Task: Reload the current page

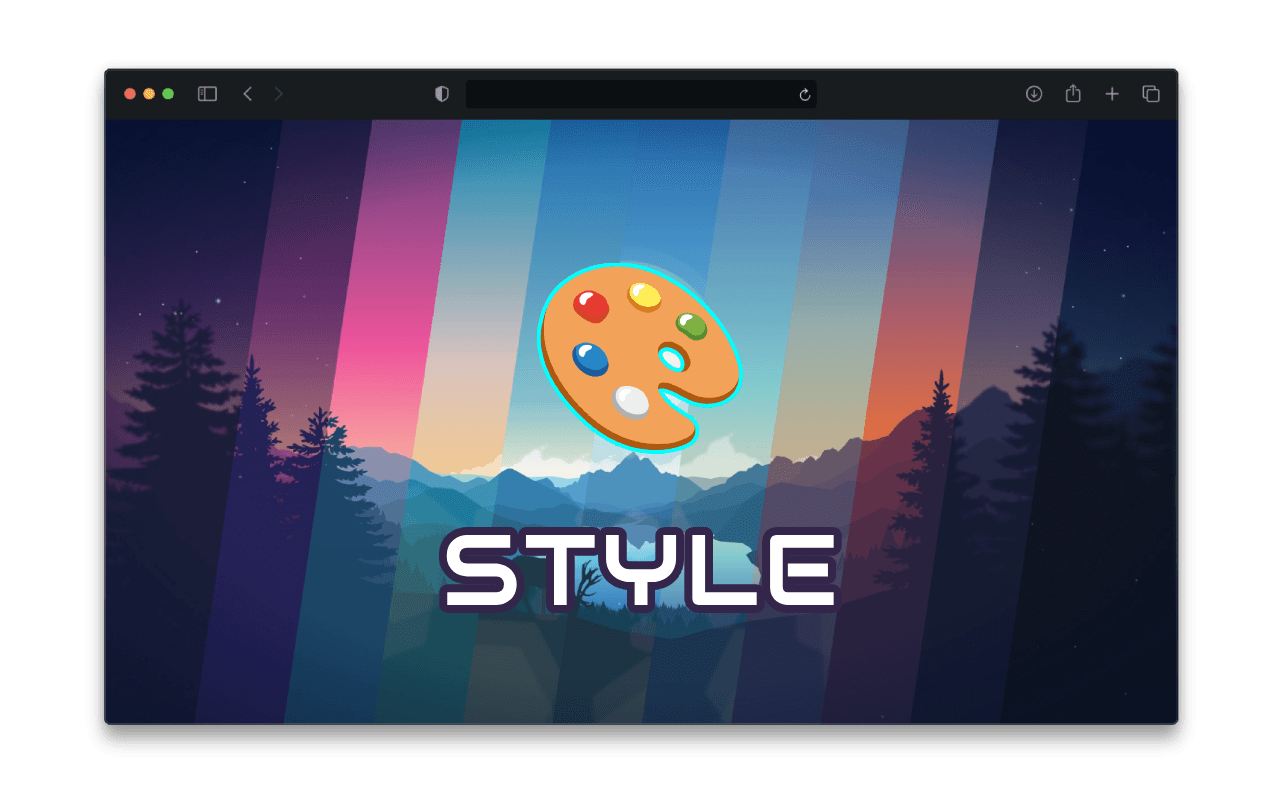Action: [x=806, y=94]
